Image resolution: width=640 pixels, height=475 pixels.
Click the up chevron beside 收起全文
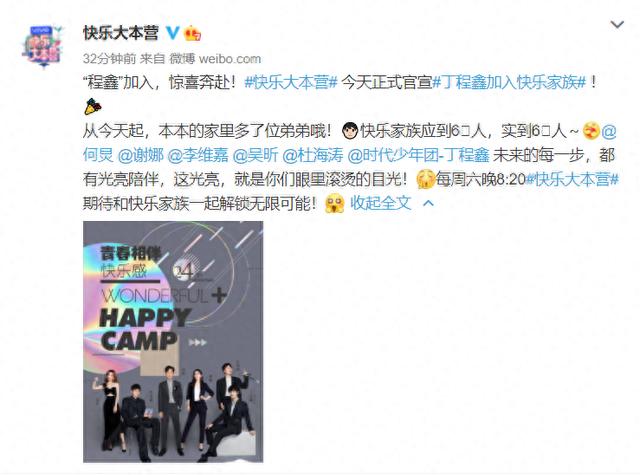click(x=429, y=203)
